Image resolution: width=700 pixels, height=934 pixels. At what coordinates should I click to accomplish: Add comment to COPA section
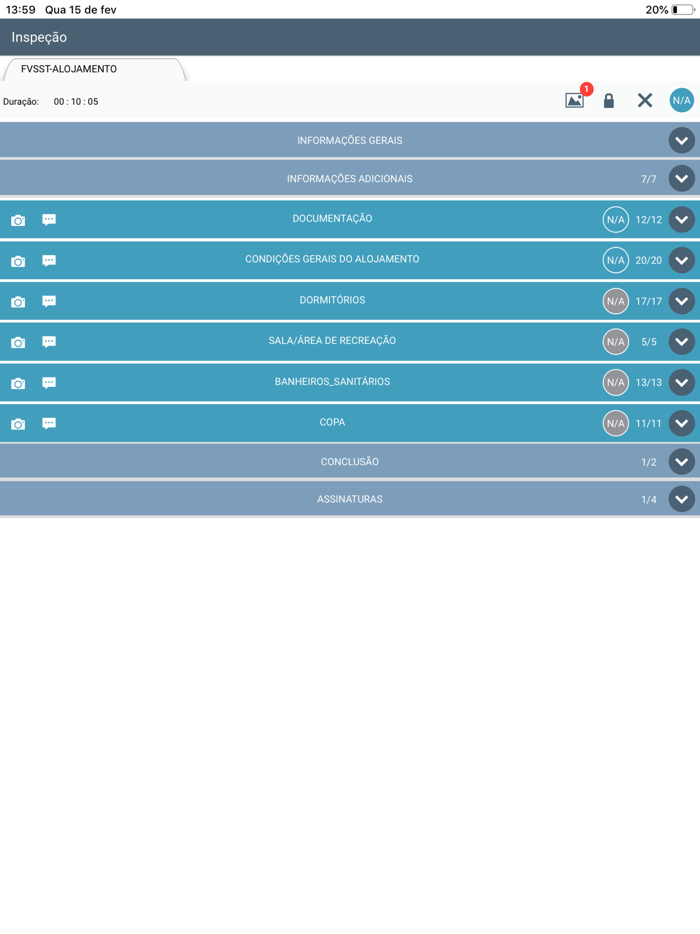(49, 423)
